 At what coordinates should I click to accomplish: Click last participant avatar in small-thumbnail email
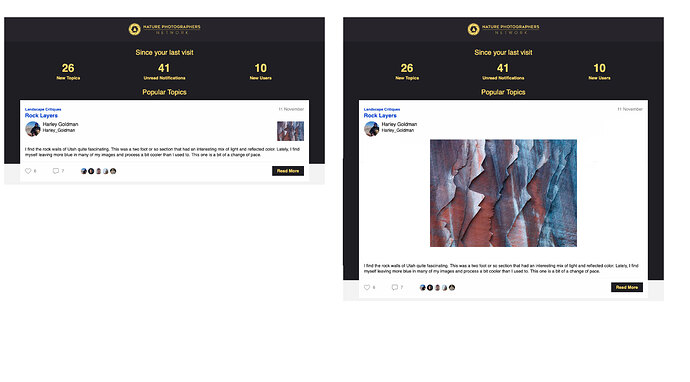(x=113, y=171)
